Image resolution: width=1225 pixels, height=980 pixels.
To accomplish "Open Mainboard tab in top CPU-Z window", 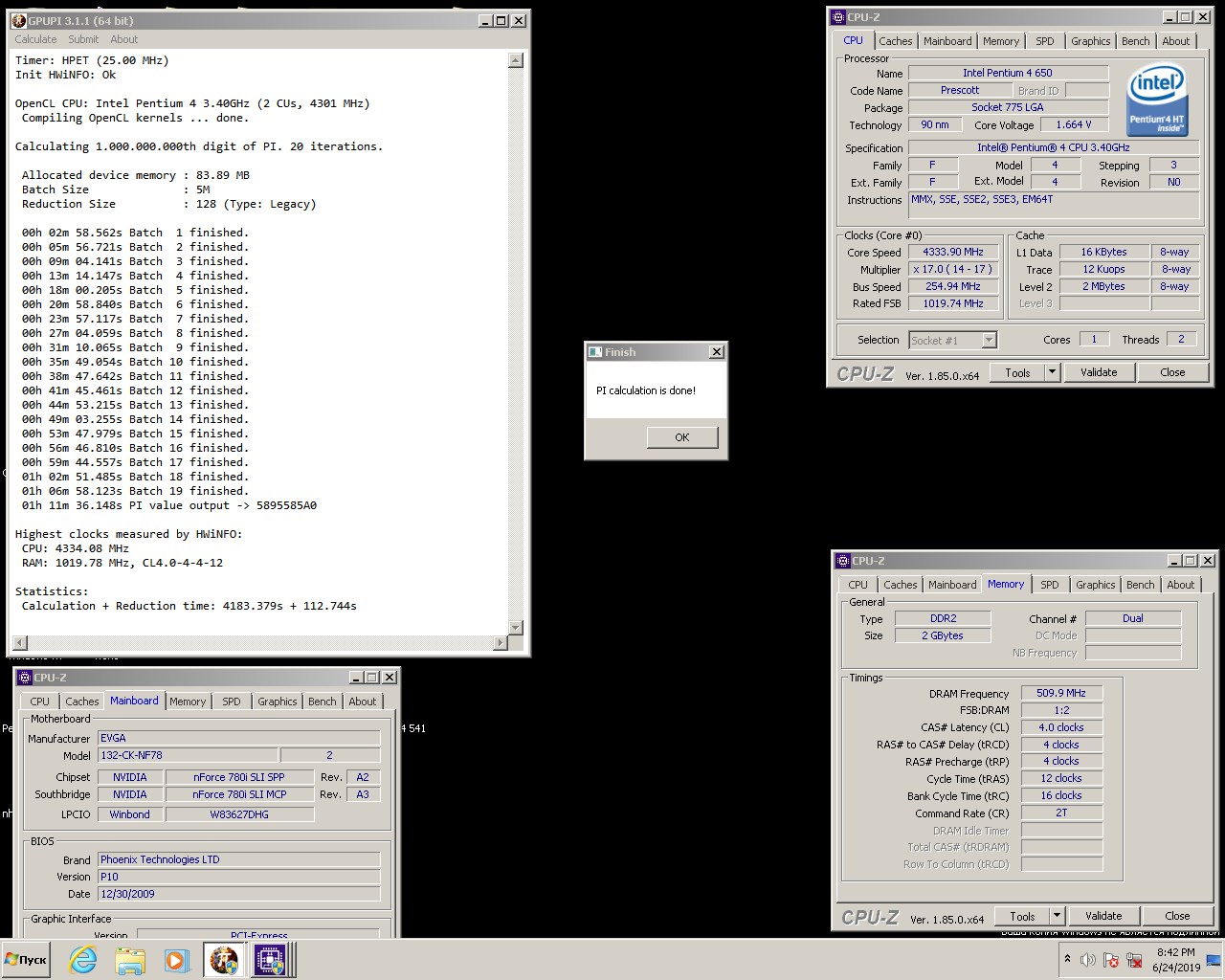I will coord(947,41).
